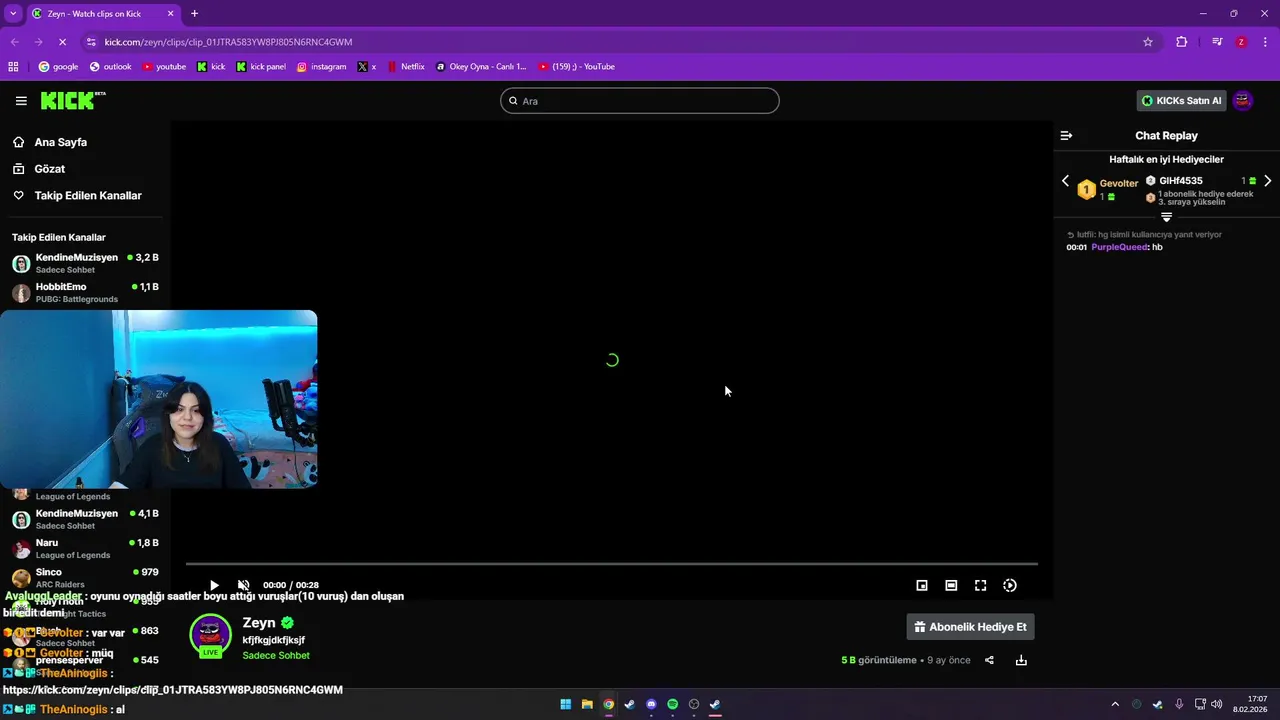Screen dimensions: 1280x720
Task: Open Takip Edilen Kanallar in sidebar
Action: pyautogui.click(x=88, y=196)
